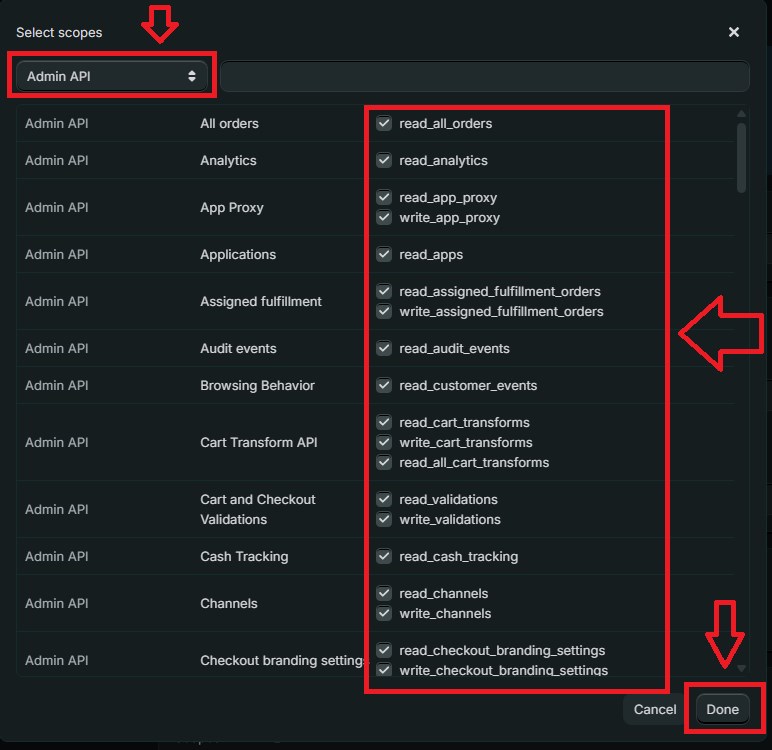Disable the write_validations checkbox

(384, 520)
